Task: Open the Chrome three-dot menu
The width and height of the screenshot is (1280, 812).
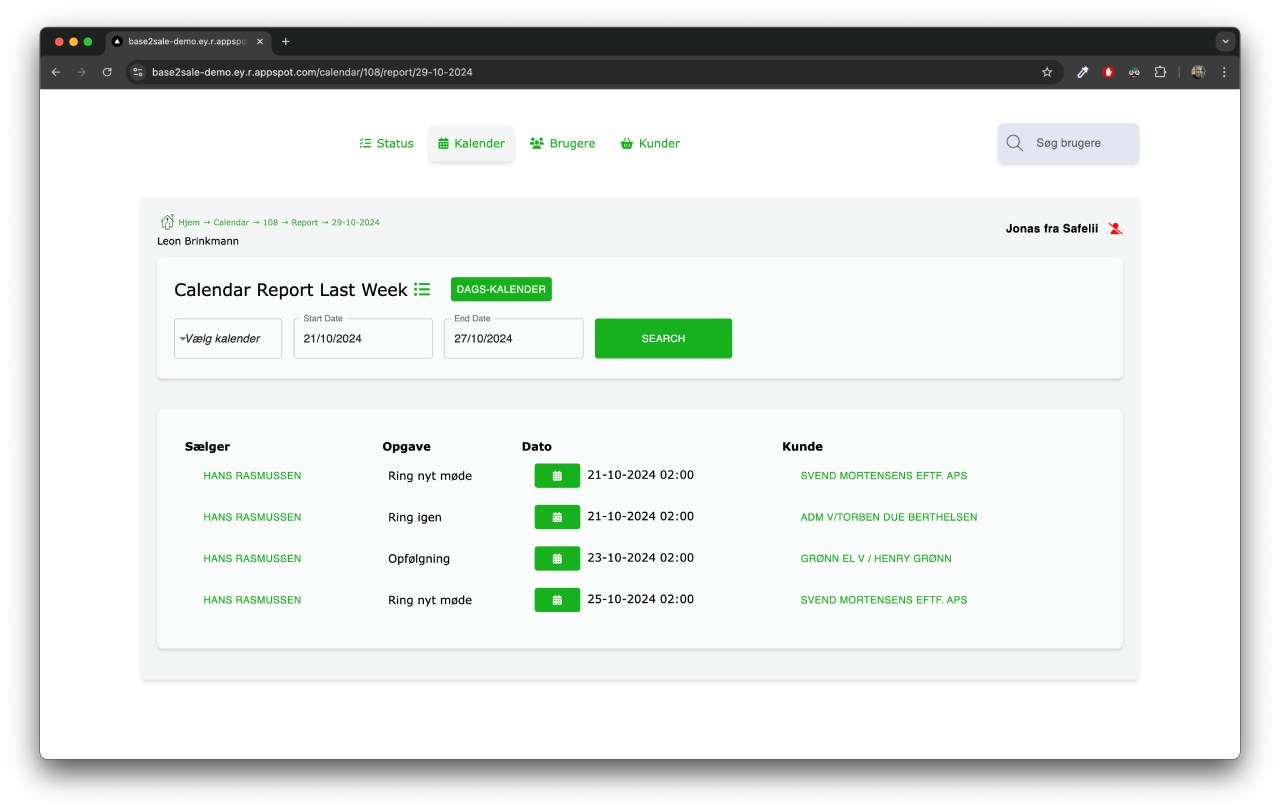Action: click(x=1224, y=72)
